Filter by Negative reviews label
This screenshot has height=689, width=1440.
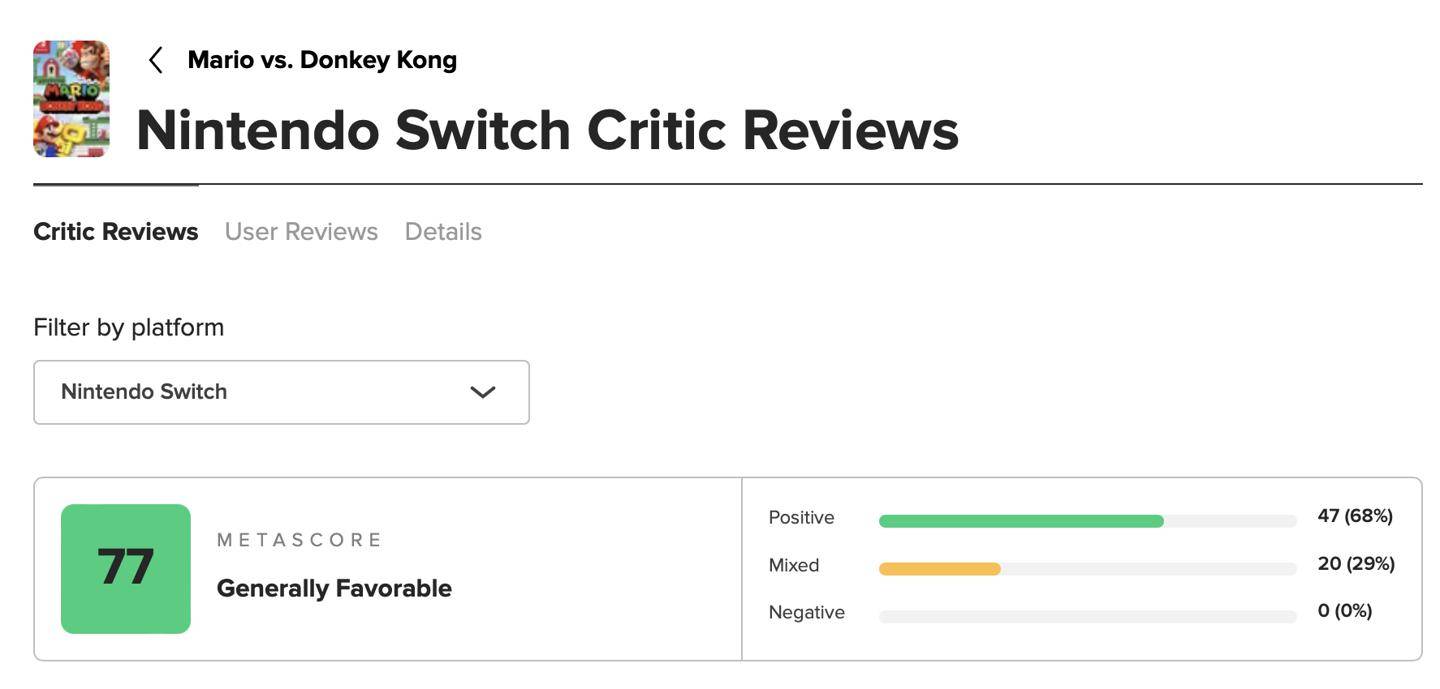[807, 613]
